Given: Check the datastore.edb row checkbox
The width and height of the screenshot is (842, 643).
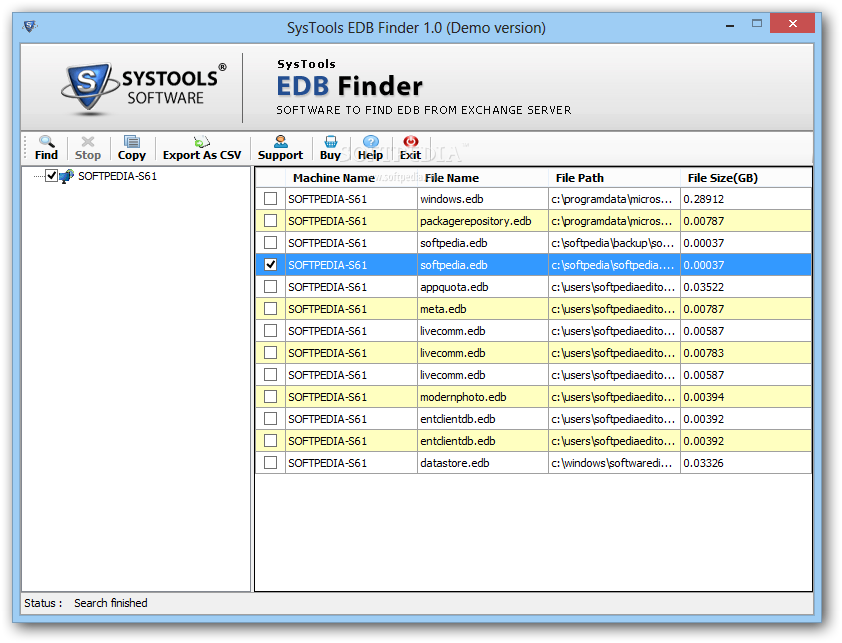Looking at the screenshot, I should coord(271,463).
